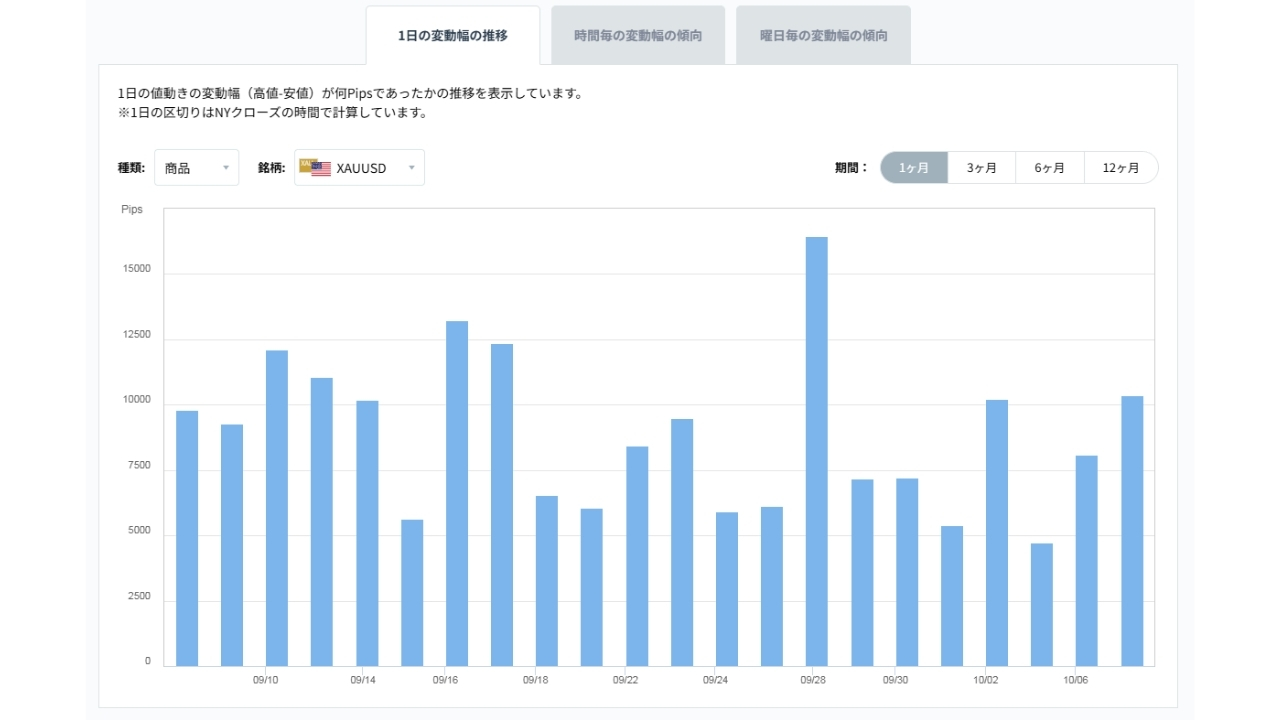Select the 09/10 date label

click(265, 680)
